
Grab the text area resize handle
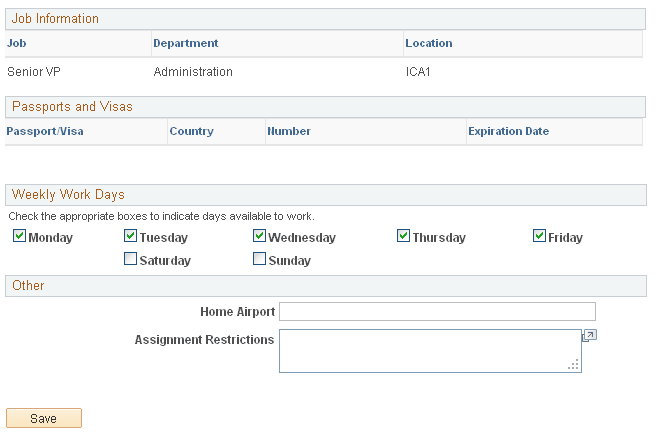[574, 366]
